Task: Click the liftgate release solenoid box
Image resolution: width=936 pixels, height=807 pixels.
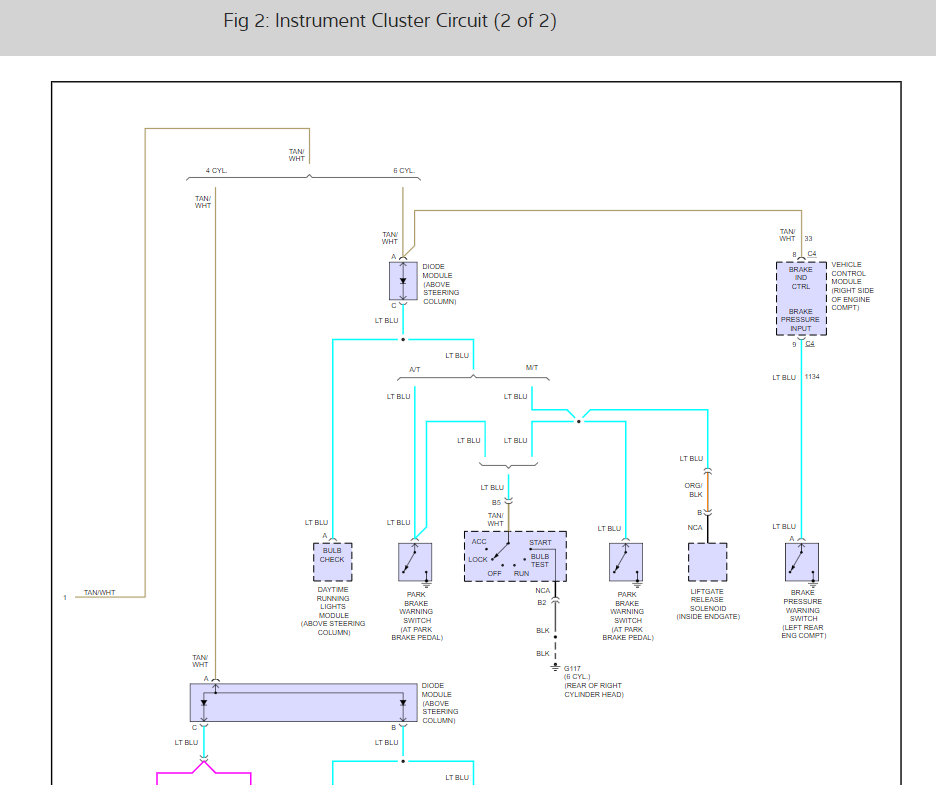Action: click(707, 562)
